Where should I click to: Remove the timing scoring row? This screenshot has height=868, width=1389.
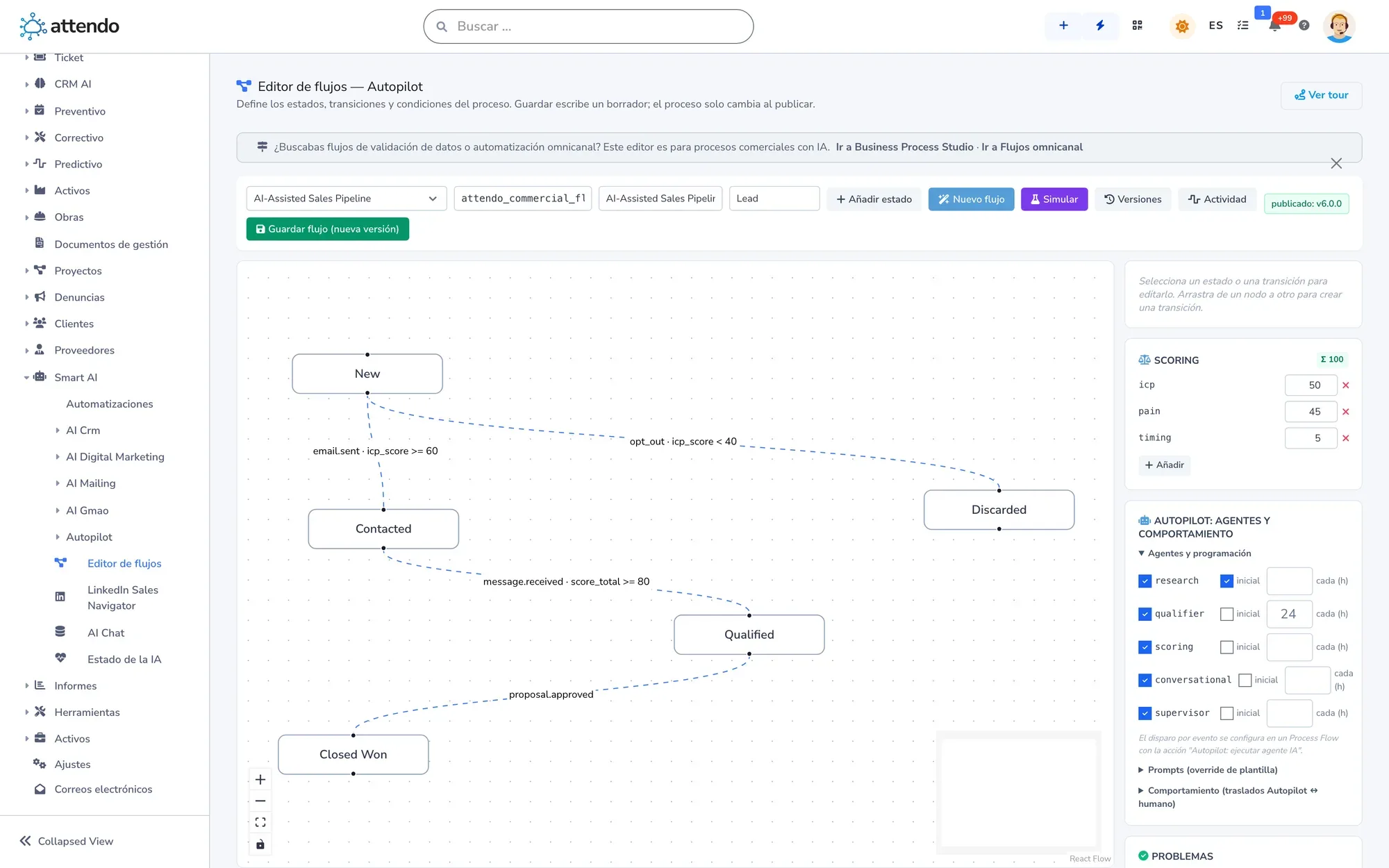click(x=1345, y=438)
